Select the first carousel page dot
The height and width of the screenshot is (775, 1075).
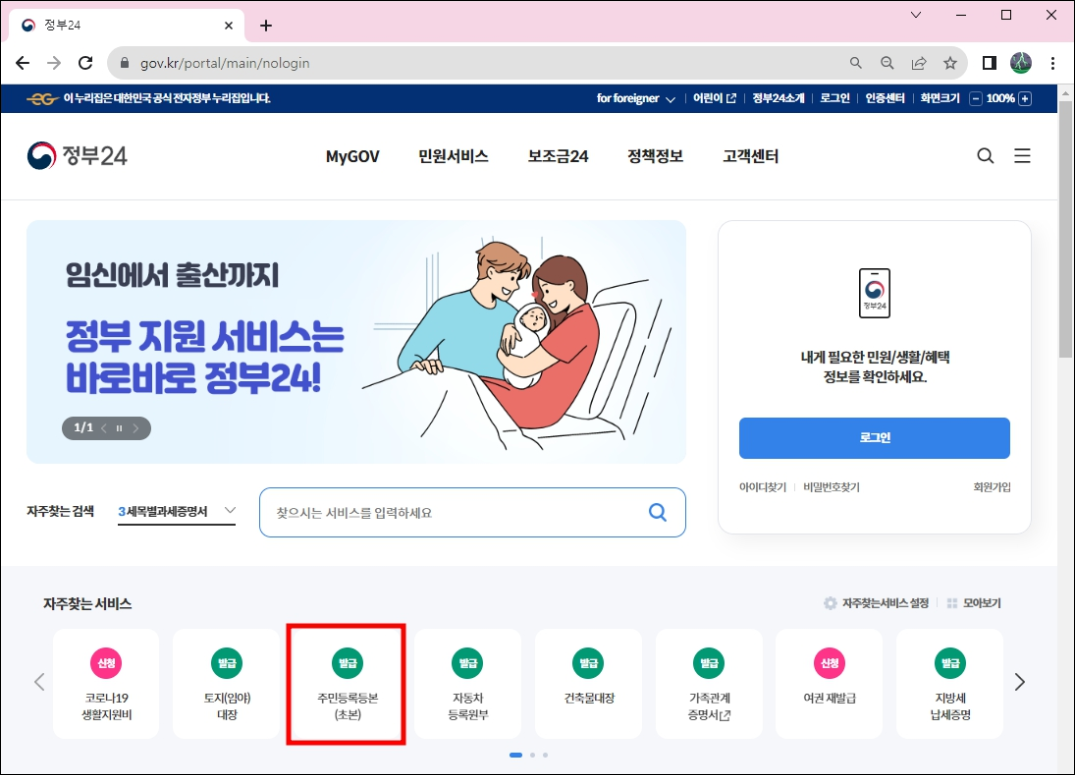tap(516, 755)
